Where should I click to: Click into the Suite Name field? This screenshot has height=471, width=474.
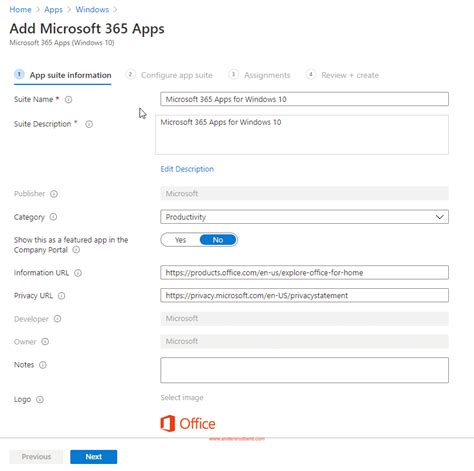pyautogui.click(x=304, y=99)
